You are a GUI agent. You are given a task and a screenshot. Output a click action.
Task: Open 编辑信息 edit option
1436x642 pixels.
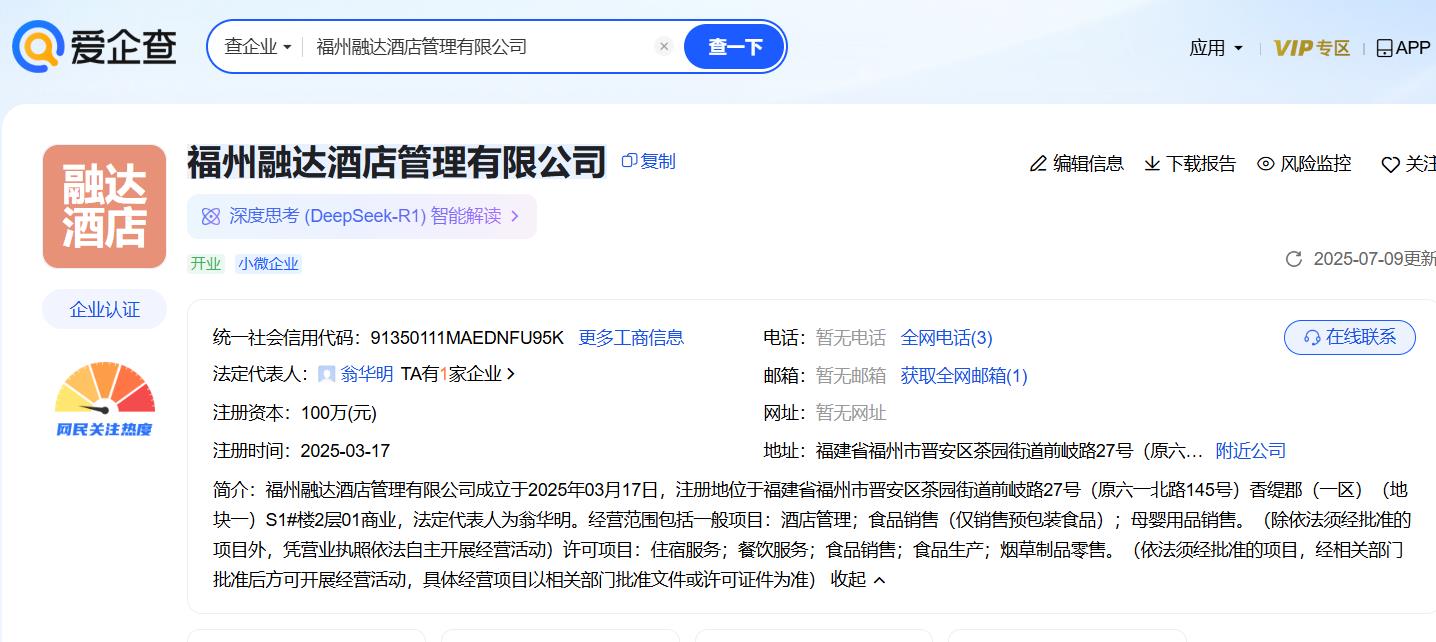click(x=1077, y=163)
